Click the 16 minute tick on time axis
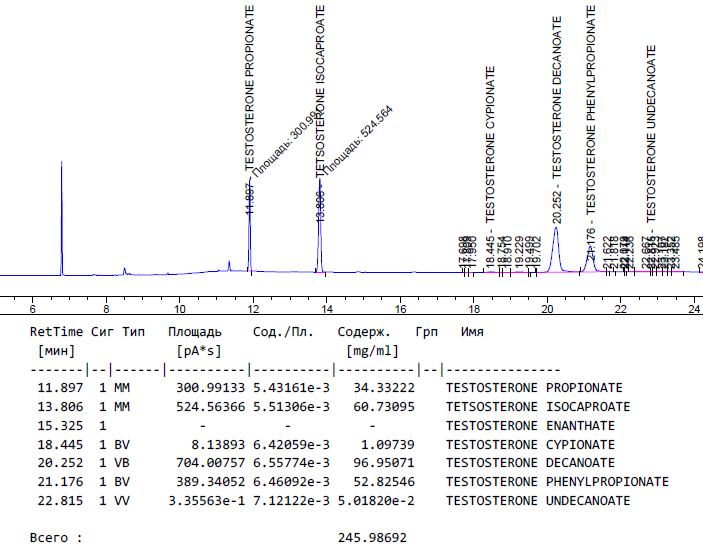 tap(400, 310)
